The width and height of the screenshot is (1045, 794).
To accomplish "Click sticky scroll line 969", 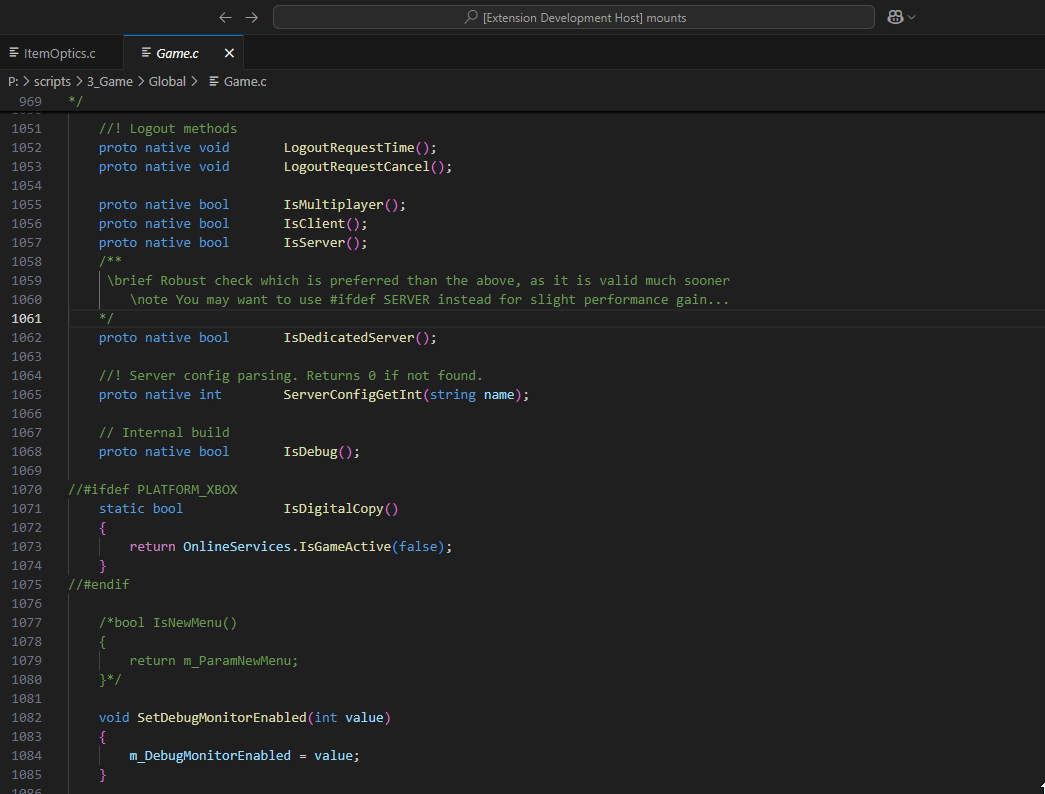I will (522, 101).
